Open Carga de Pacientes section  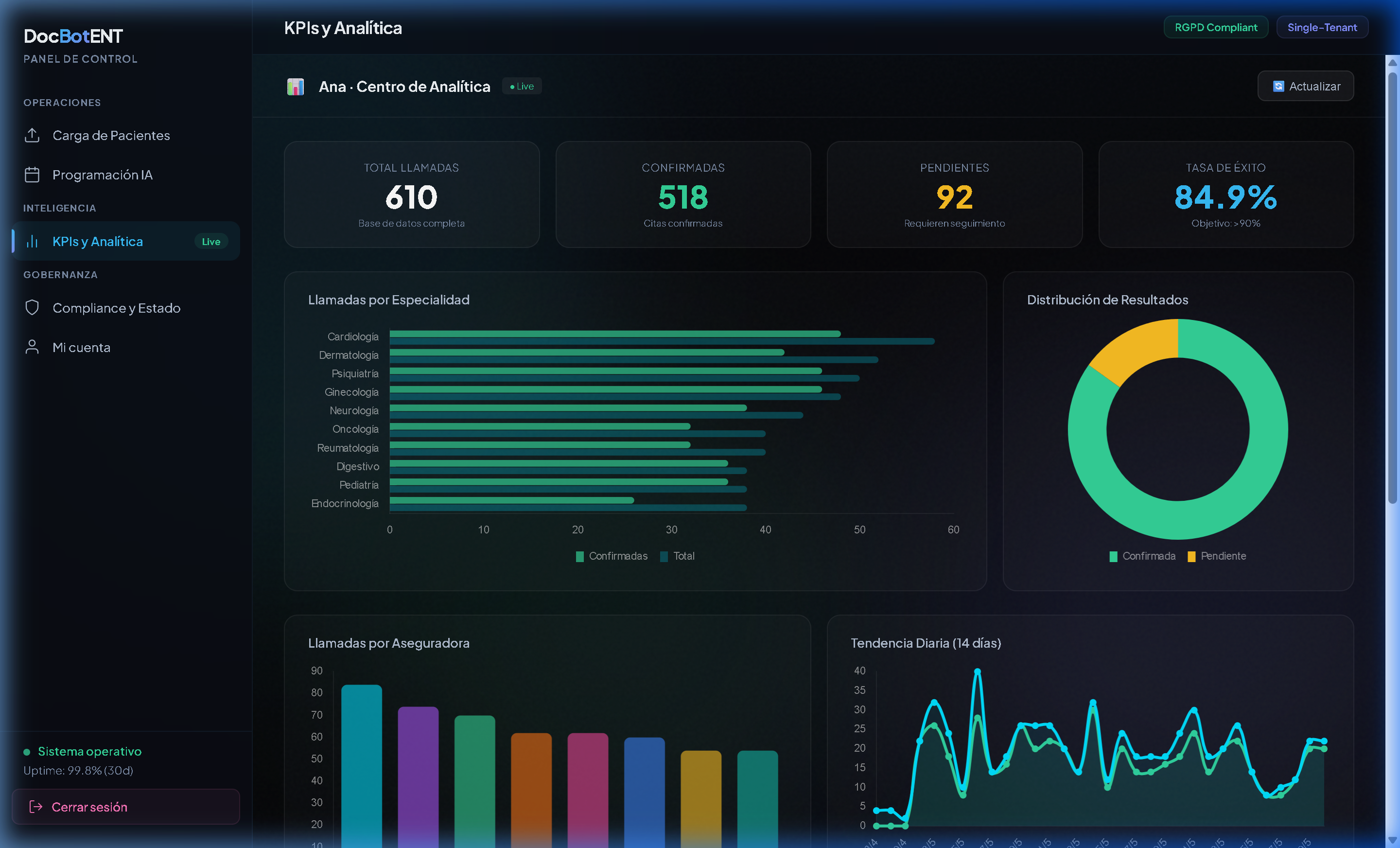pyautogui.click(x=125, y=135)
